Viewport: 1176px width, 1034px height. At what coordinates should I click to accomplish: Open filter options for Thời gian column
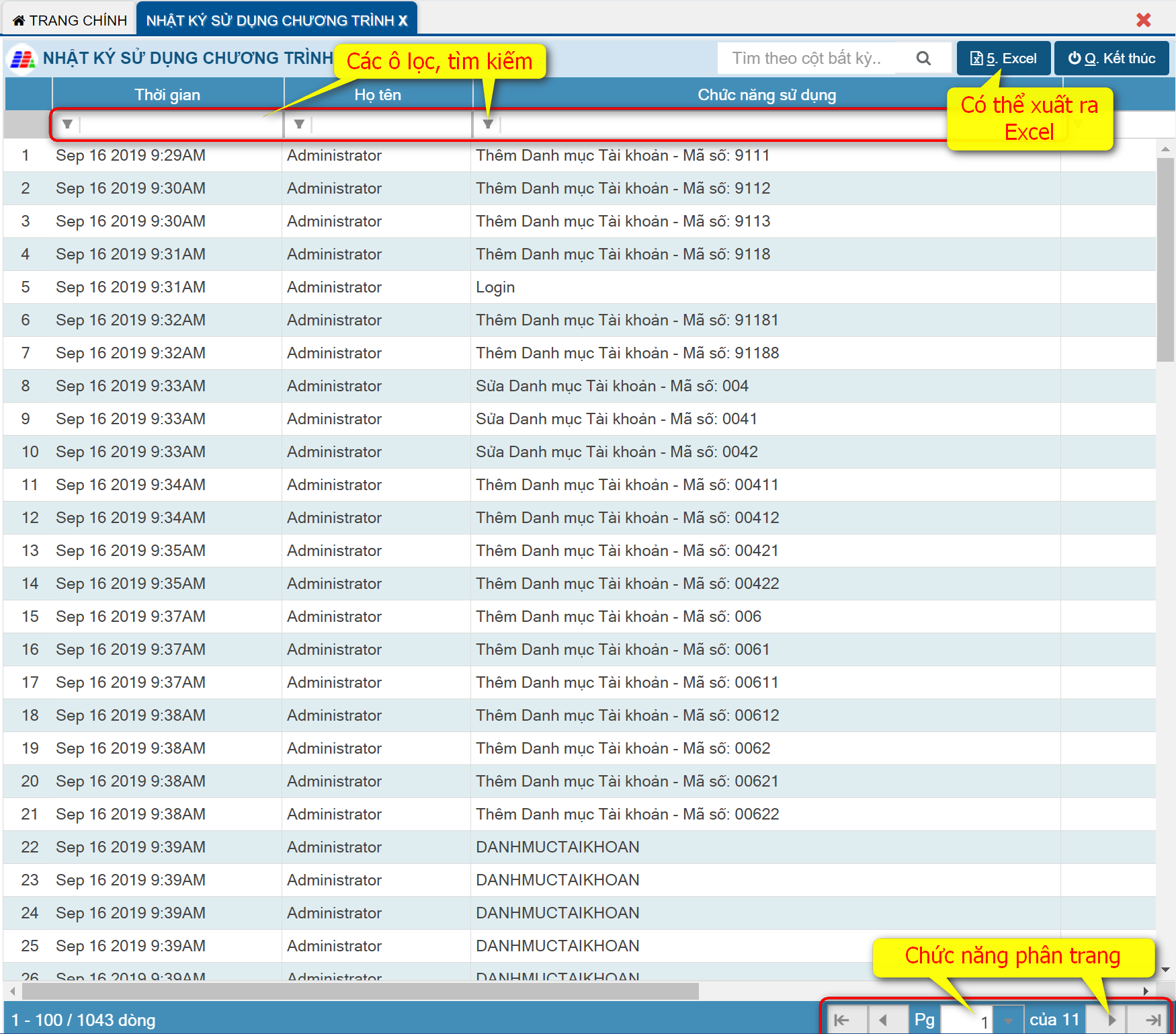[67, 124]
